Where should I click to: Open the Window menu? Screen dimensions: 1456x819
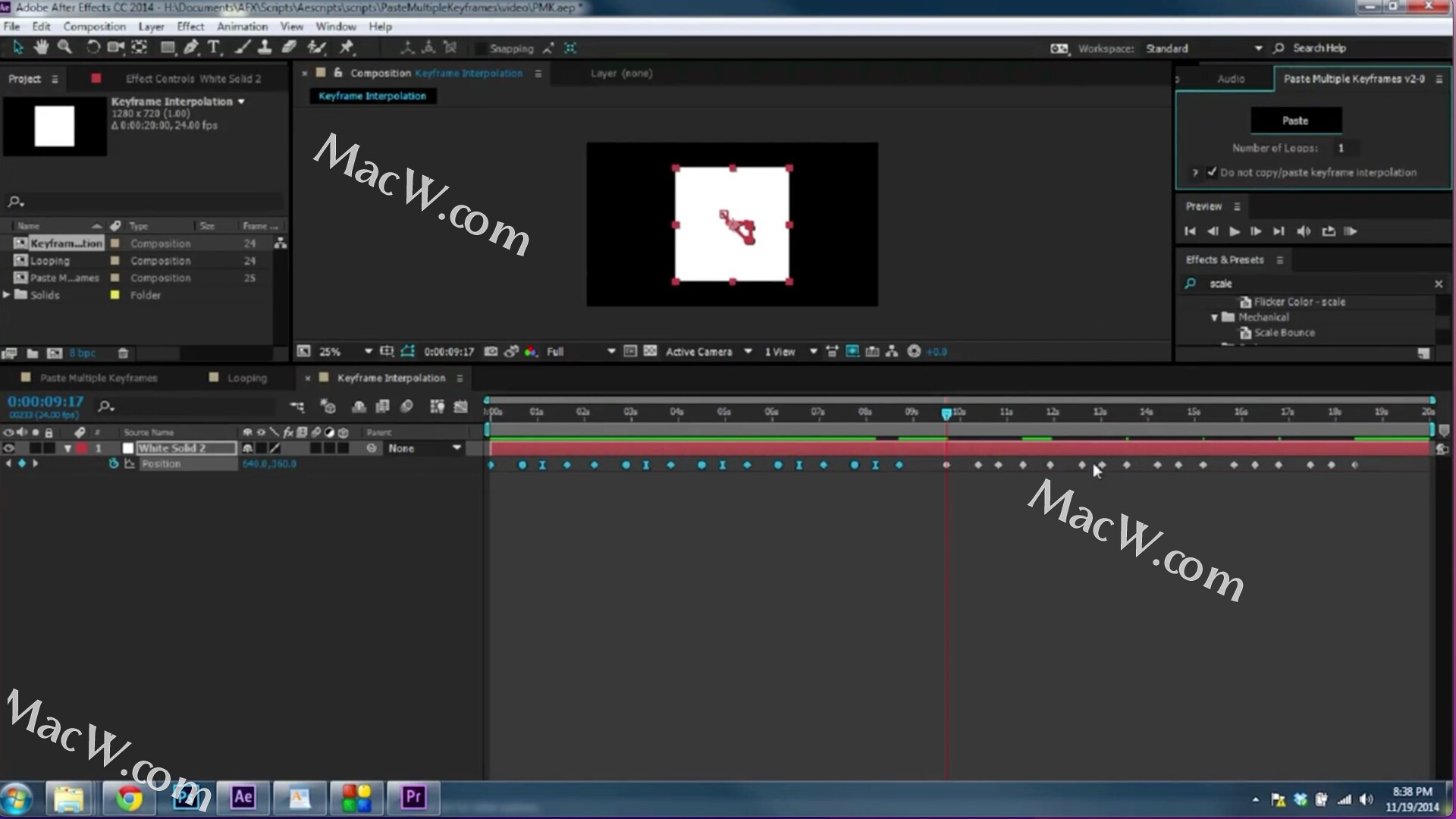pos(336,27)
